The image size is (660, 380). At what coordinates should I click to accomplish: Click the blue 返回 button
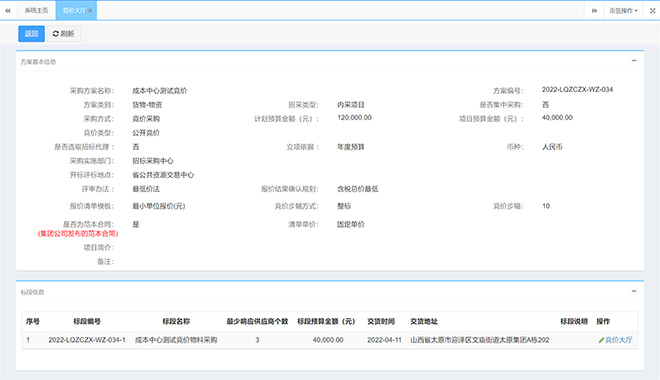point(31,34)
